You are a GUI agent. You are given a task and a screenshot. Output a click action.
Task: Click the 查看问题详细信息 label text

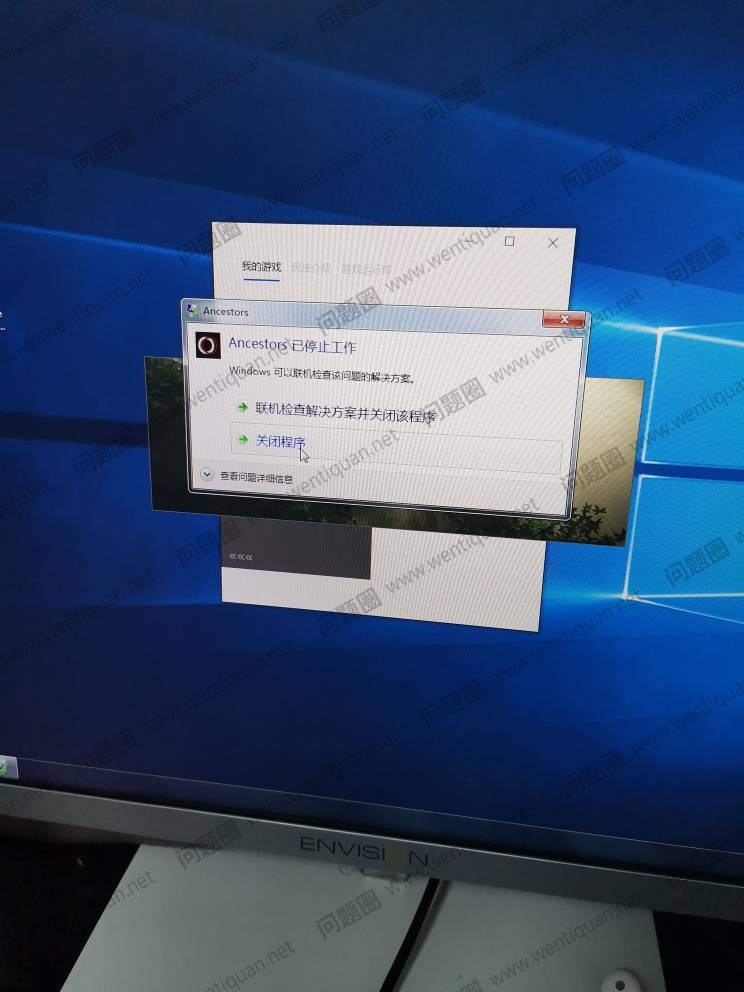[x=256, y=478]
